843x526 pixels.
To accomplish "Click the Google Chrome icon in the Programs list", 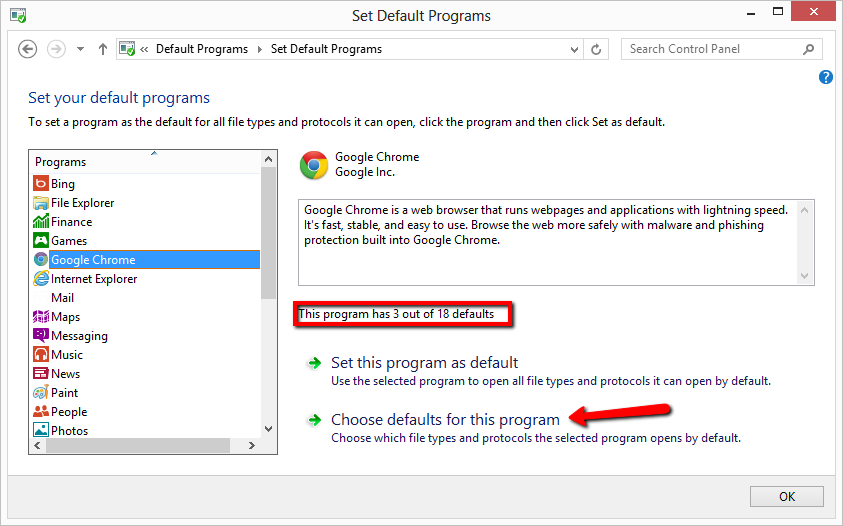I will coord(41,259).
